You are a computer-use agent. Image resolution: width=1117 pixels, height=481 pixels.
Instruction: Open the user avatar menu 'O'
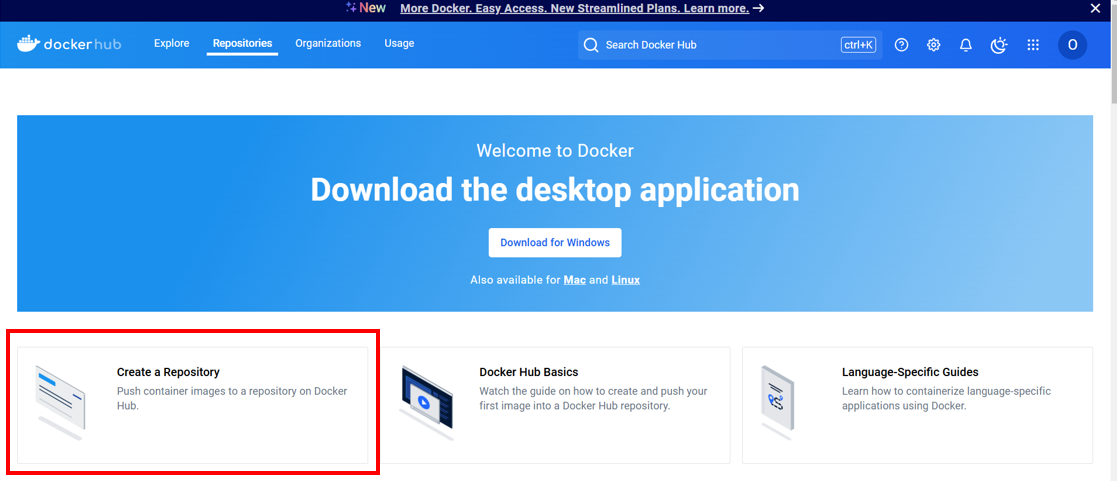[1072, 45]
